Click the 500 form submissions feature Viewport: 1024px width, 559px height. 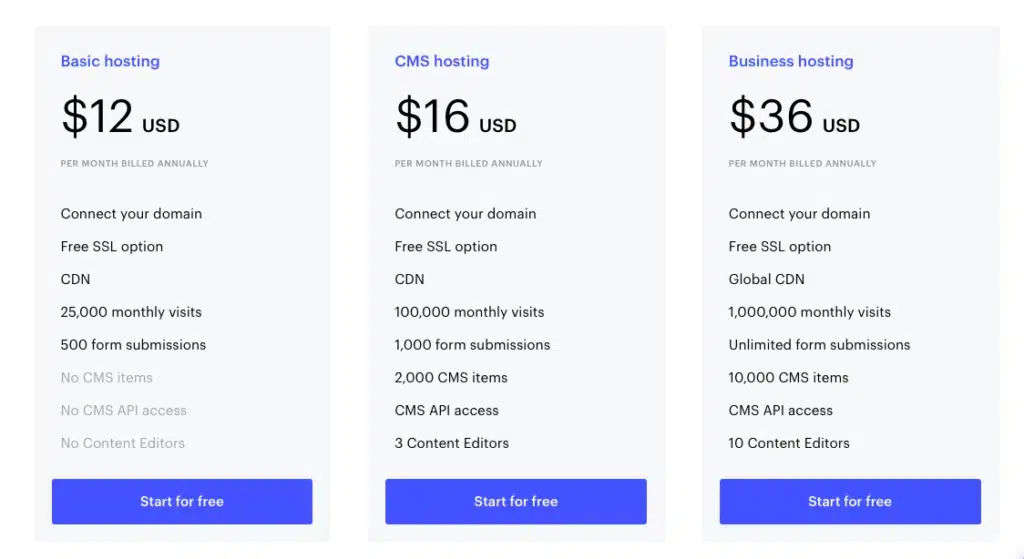pos(133,345)
